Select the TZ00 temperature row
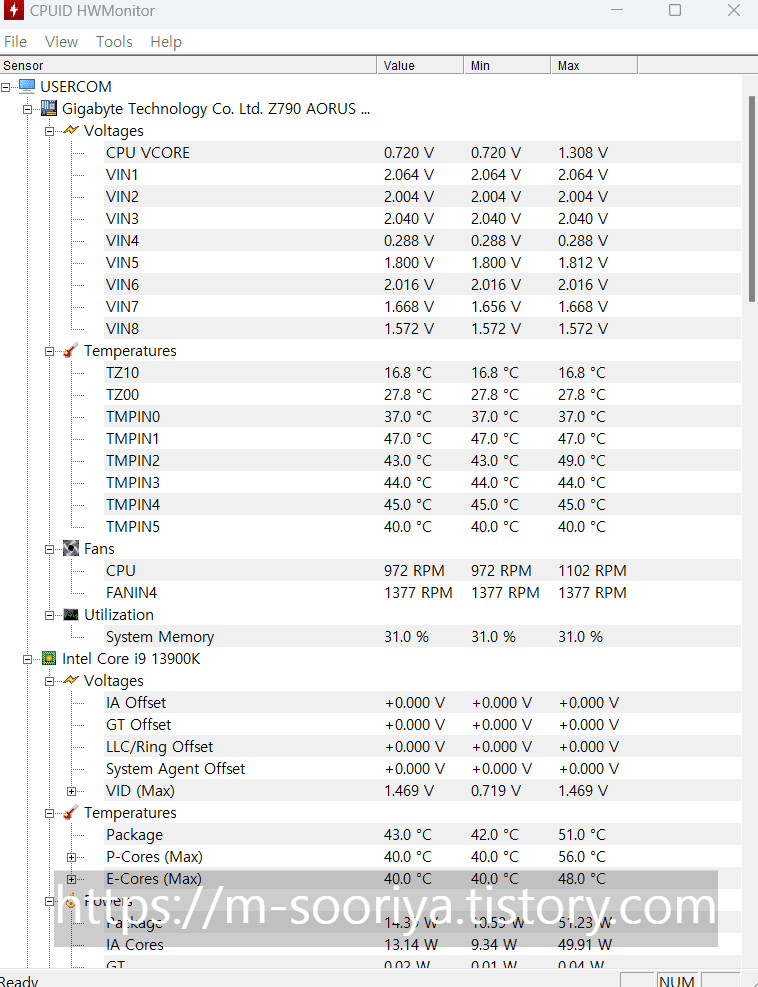758x987 pixels. tap(423, 395)
